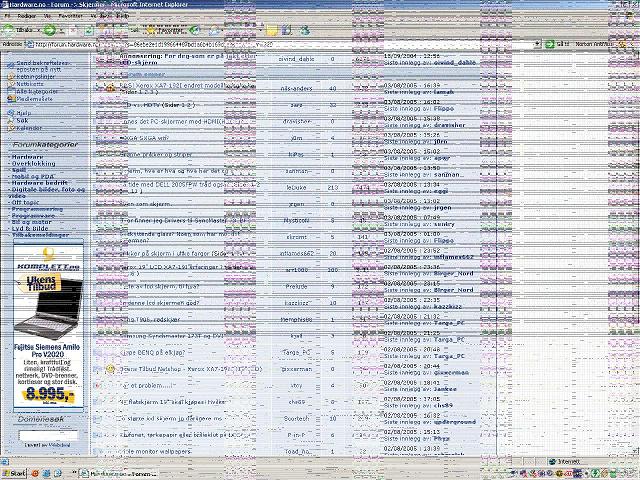Click the Windows Start button
Screen dimensions: 640x480
tap(13, 473)
